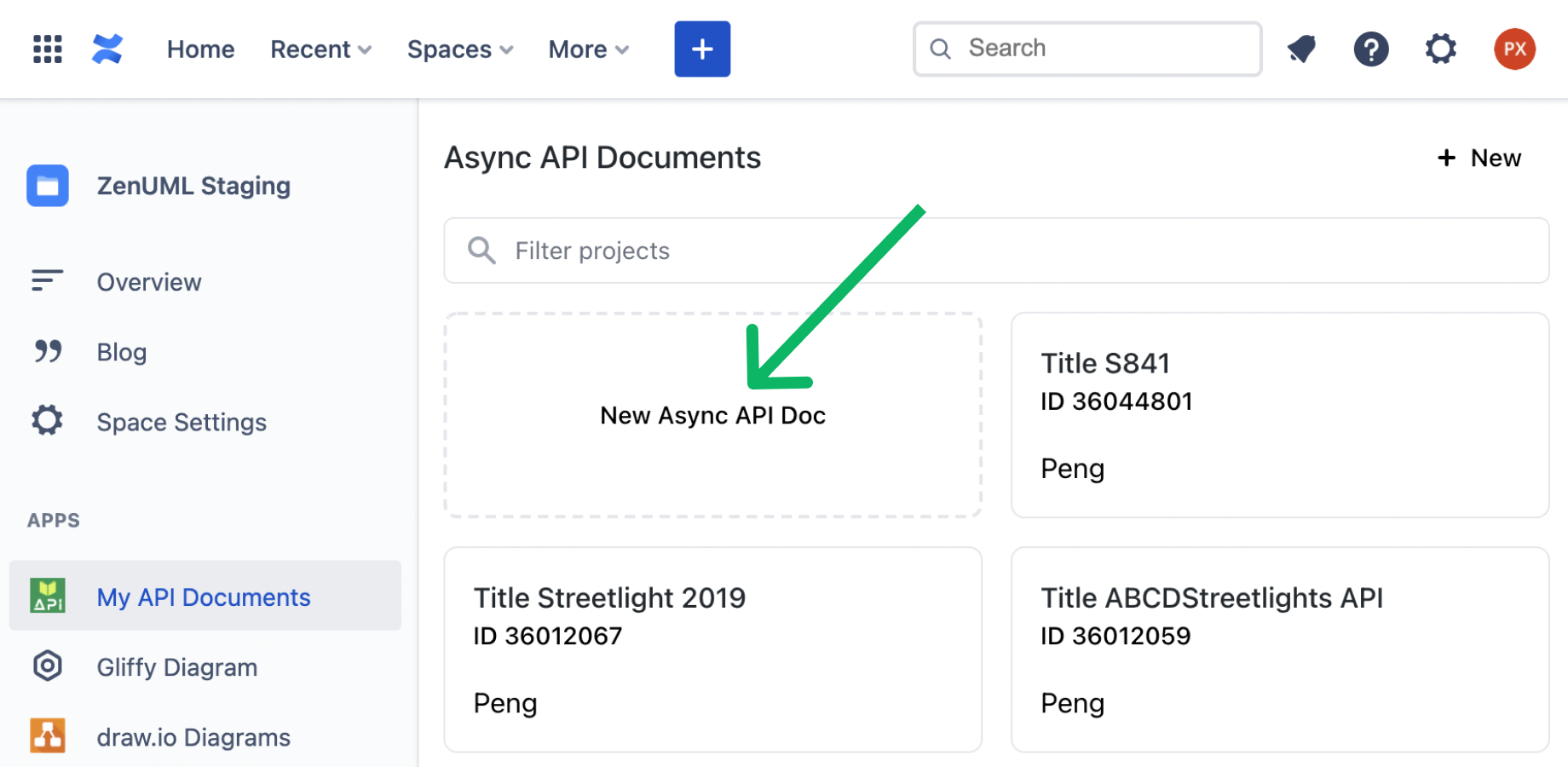The image size is (1568, 767).
Task: Create a New Async API Doc card
Action: pos(713,415)
